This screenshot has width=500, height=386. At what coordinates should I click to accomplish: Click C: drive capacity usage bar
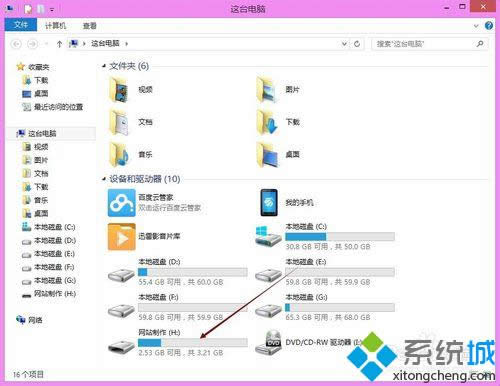(340, 237)
